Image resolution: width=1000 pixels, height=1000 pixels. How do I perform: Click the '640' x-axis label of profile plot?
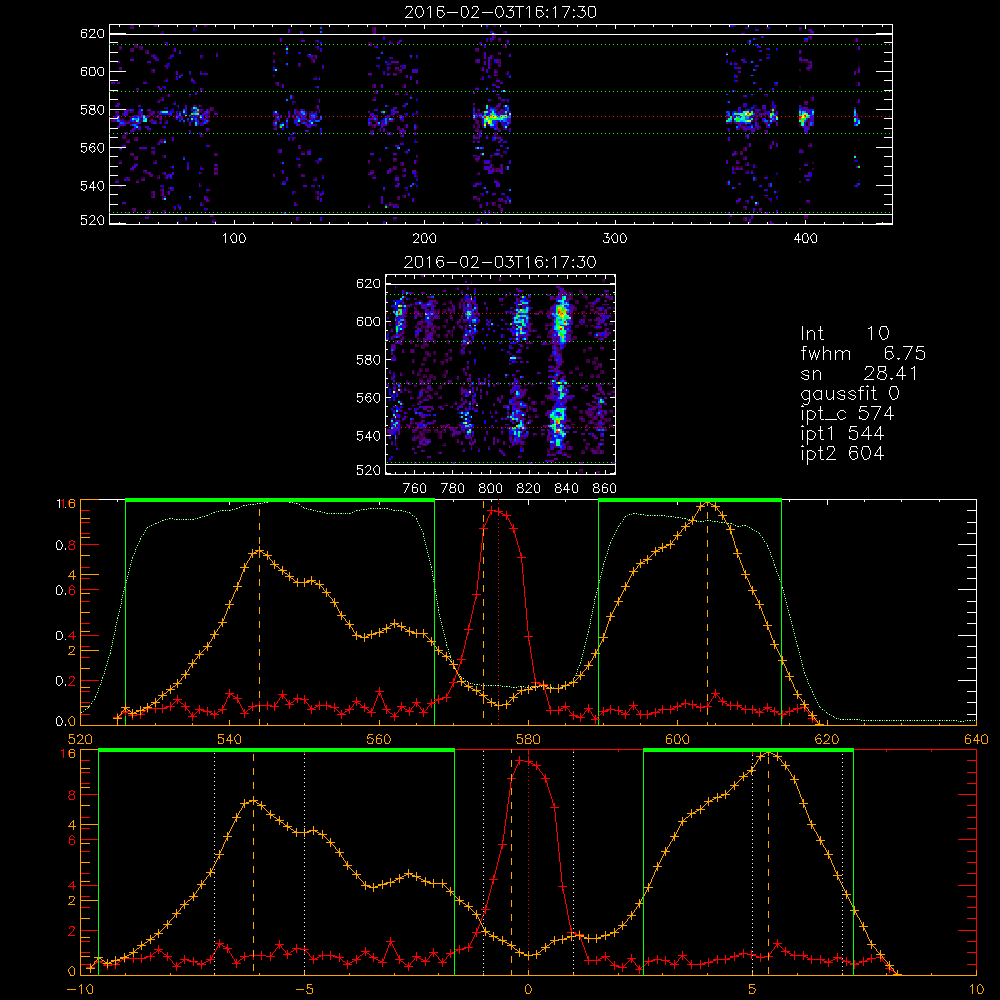click(976, 740)
